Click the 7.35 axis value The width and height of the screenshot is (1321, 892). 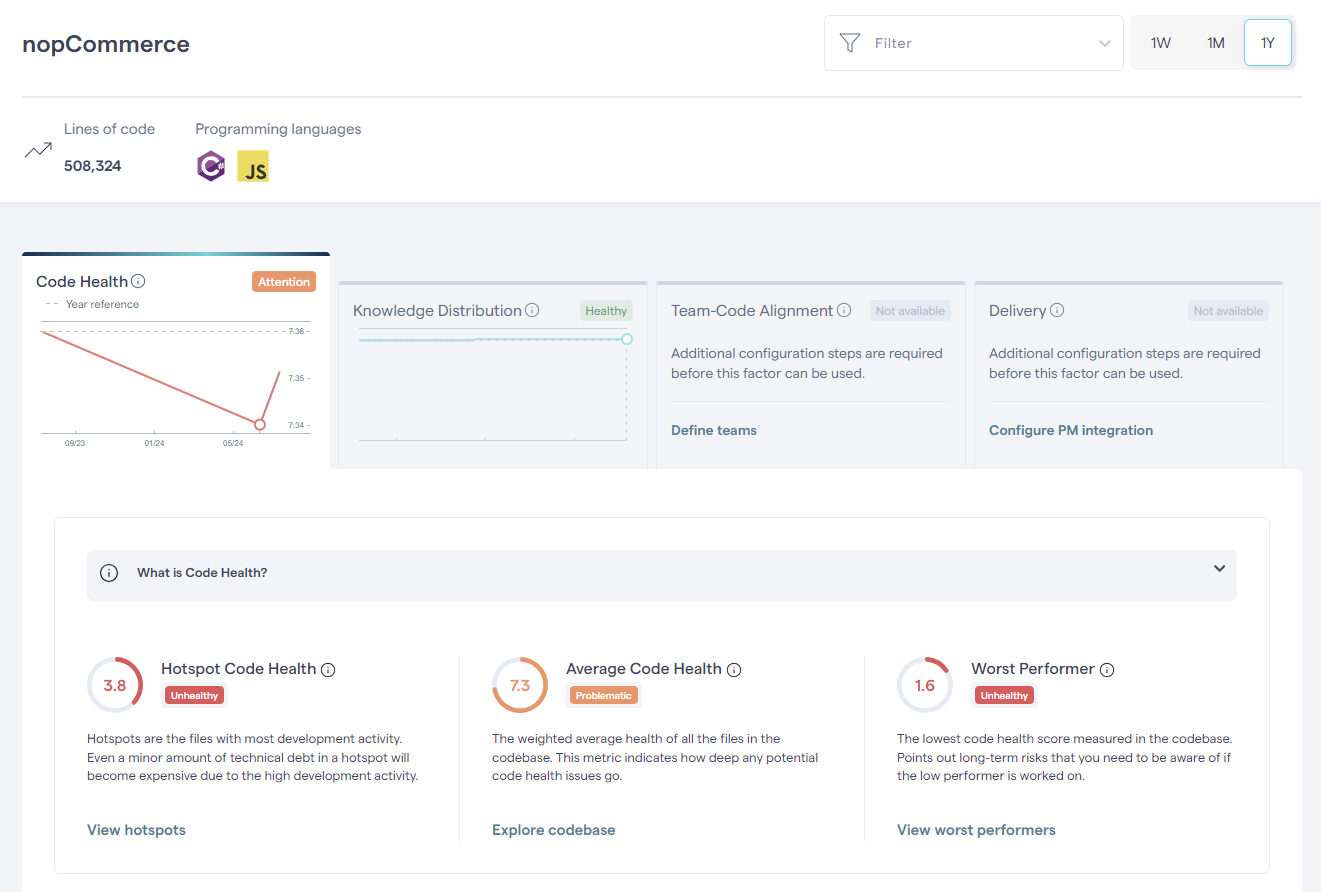[296, 378]
